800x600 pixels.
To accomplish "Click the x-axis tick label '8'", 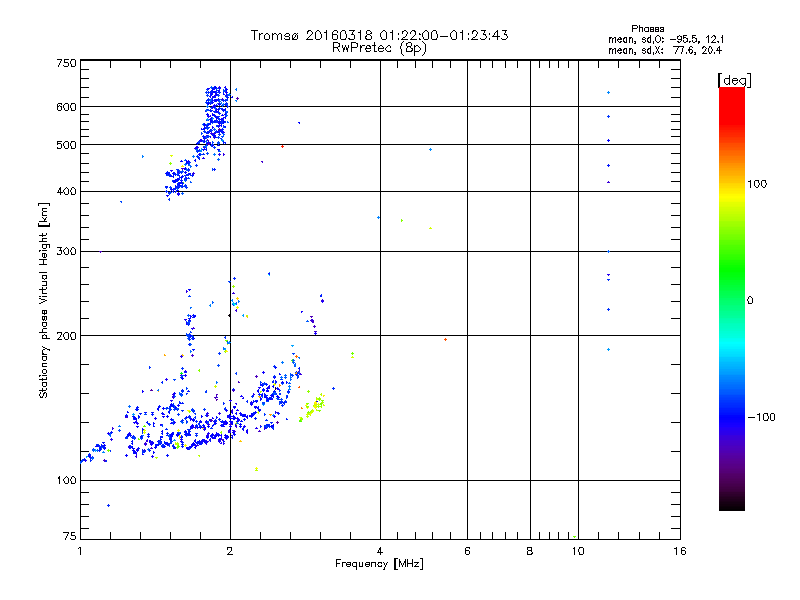I will (x=530, y=551).
